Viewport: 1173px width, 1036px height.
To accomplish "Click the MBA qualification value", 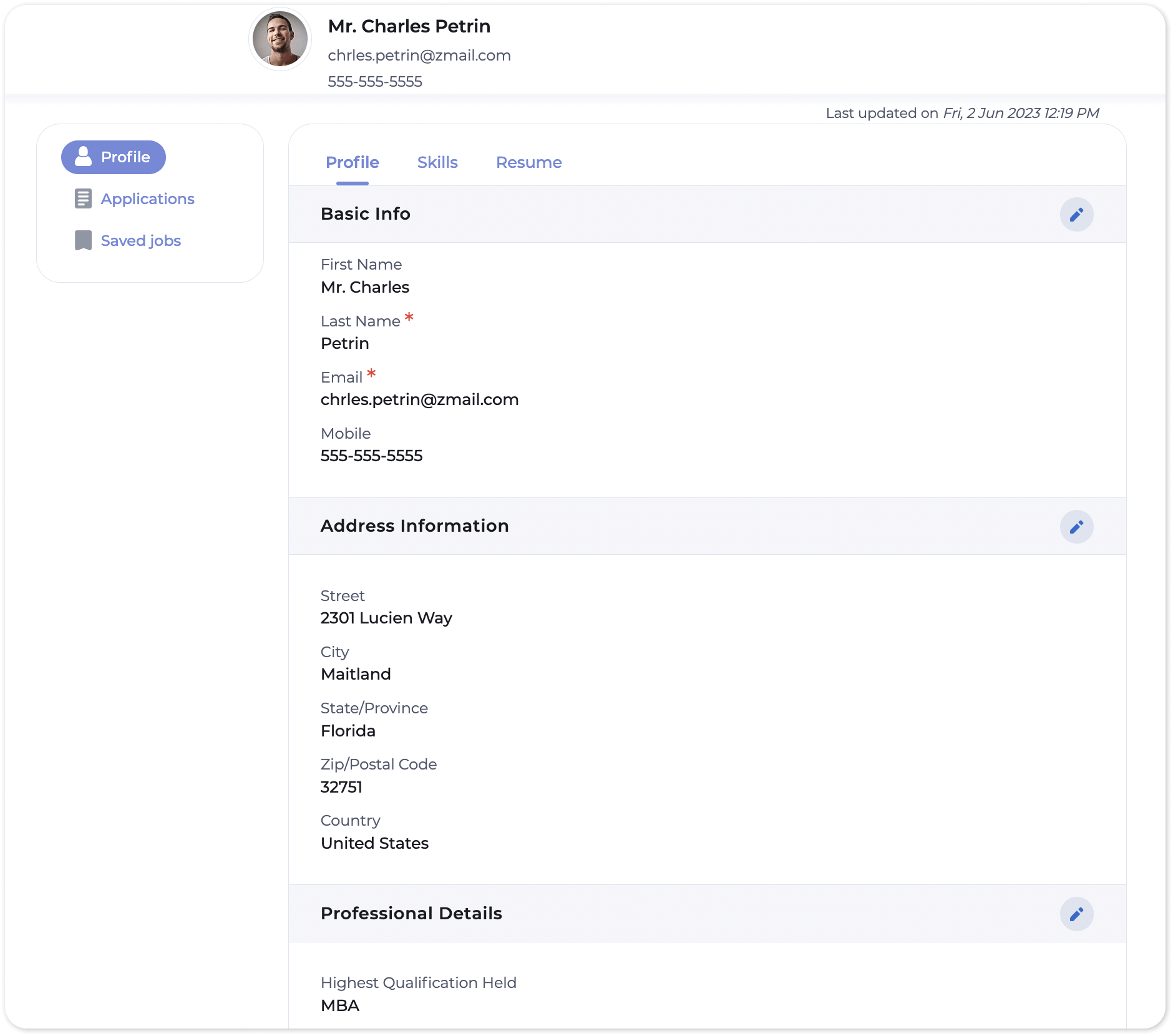I will click(339, 1005).
